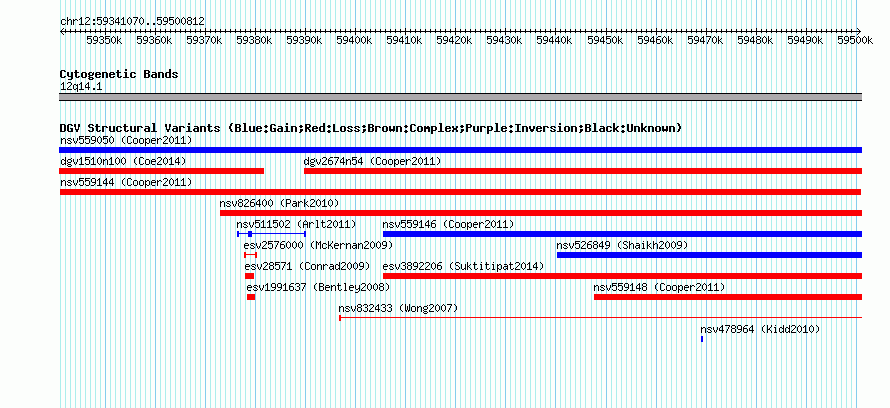Screen dimensions: 890x408
Task: Click the 12q14.1 cytogenetic band bar
Action: (x=461, y=97)
